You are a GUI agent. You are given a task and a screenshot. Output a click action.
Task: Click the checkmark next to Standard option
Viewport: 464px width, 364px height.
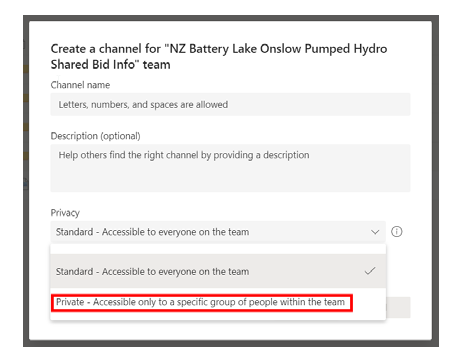point(370,271)
